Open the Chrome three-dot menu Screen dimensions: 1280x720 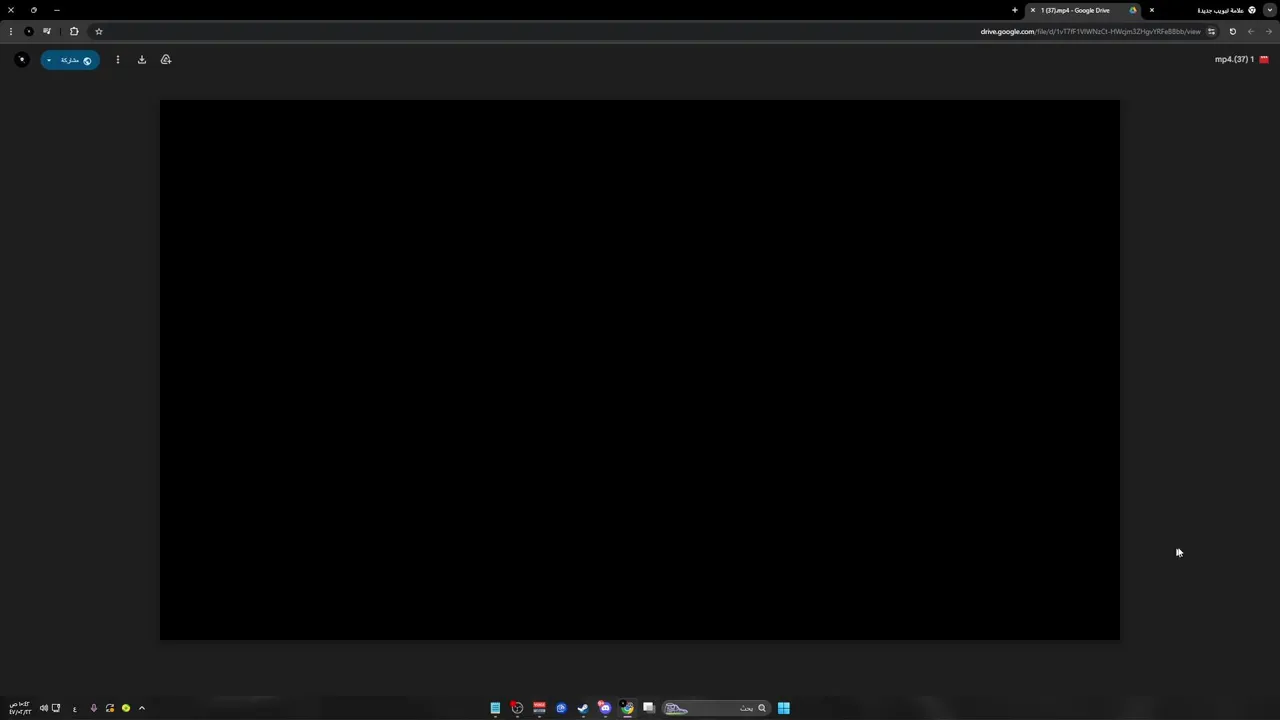click(11, 31)
